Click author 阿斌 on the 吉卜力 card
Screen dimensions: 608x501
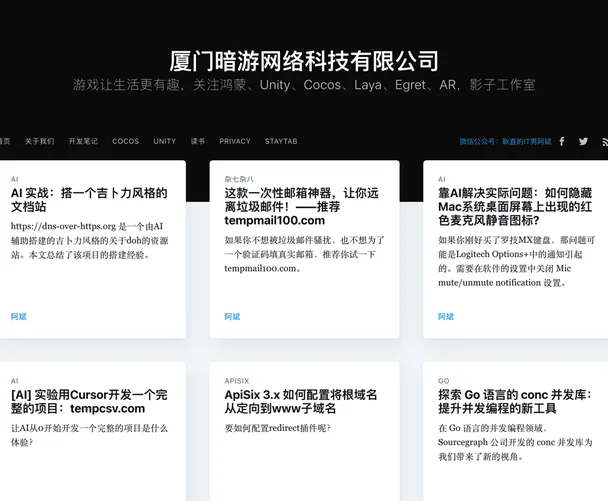[x=19, y=316]
